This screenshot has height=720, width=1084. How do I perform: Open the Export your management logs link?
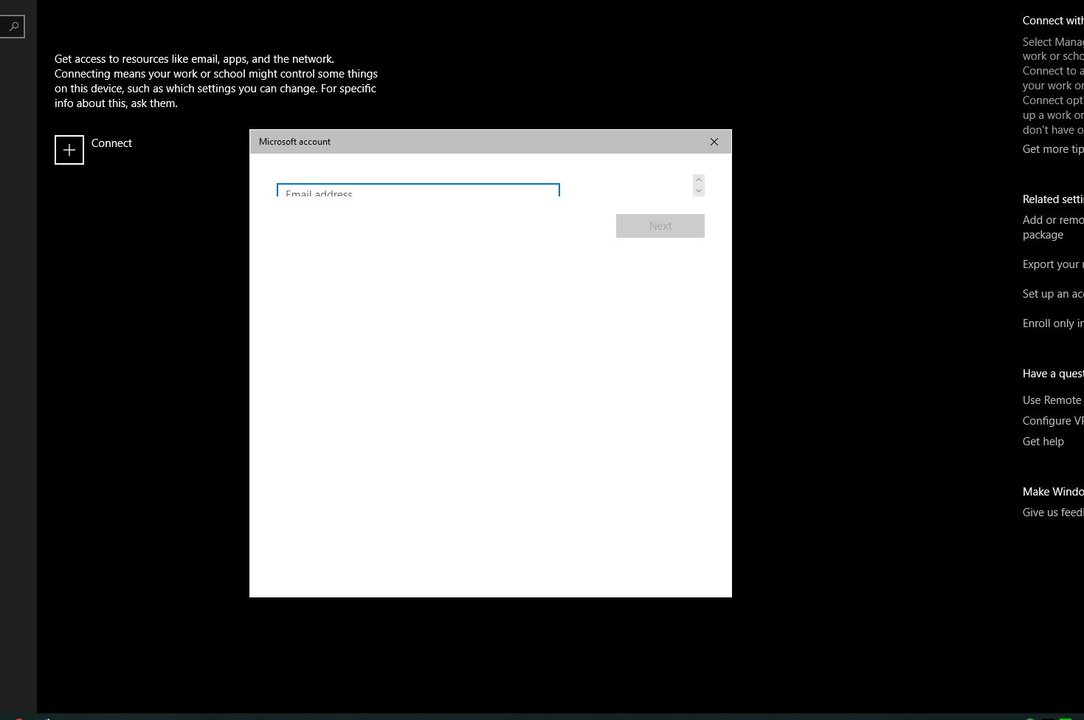[1053, 264]
